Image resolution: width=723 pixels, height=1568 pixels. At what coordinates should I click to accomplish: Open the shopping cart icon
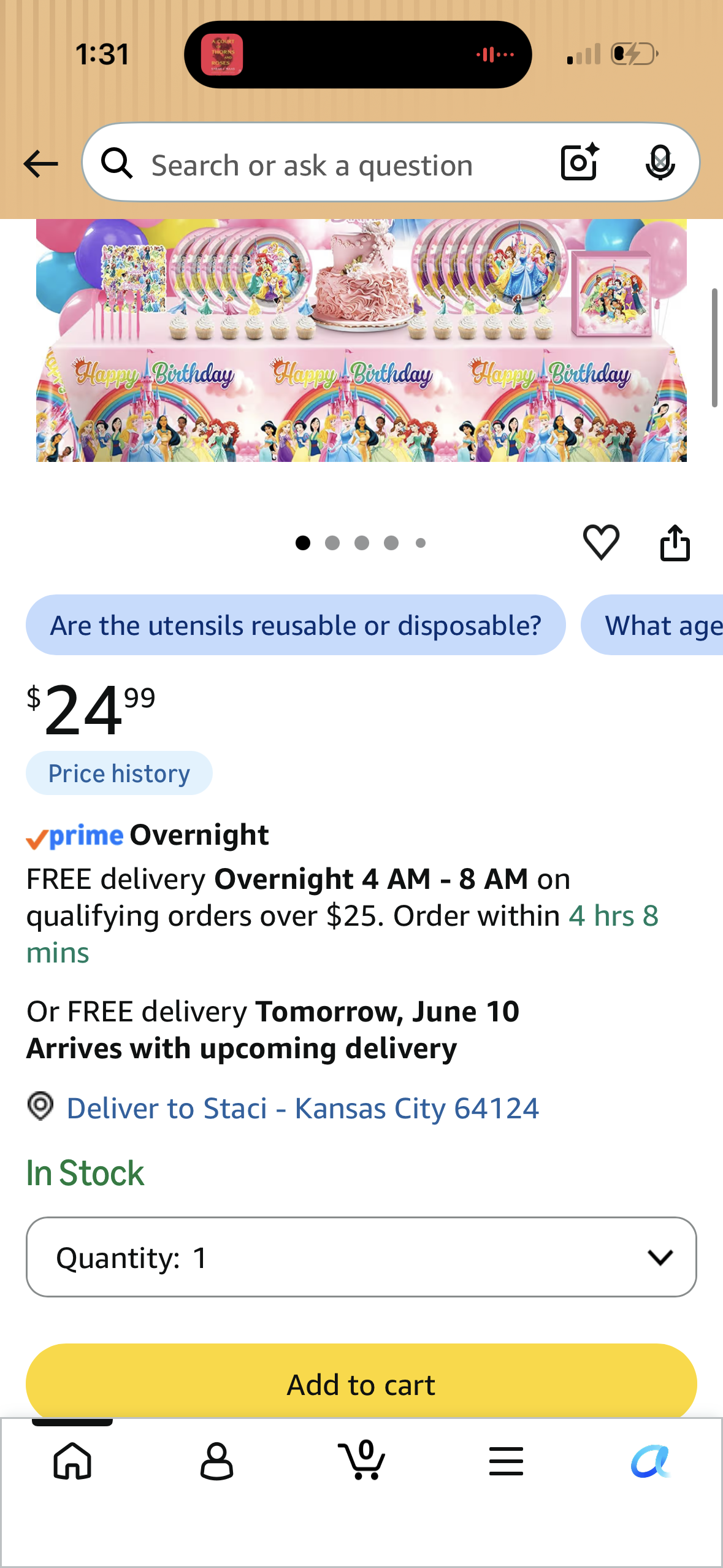pos(362,1459)
